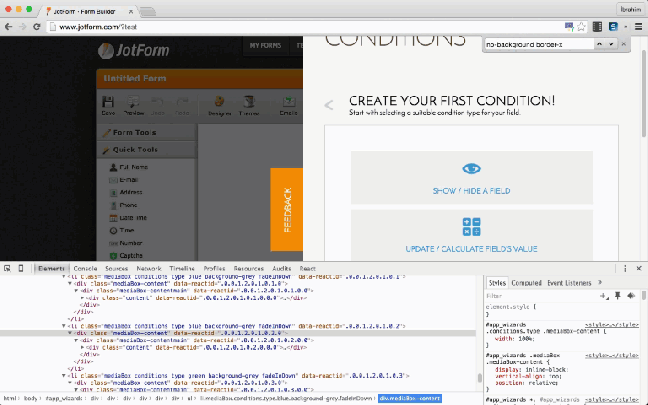The width and height of the screenshot is (648, 405).
Task: Click the Preview icon in form toolbar
Action: coord(131,105)
